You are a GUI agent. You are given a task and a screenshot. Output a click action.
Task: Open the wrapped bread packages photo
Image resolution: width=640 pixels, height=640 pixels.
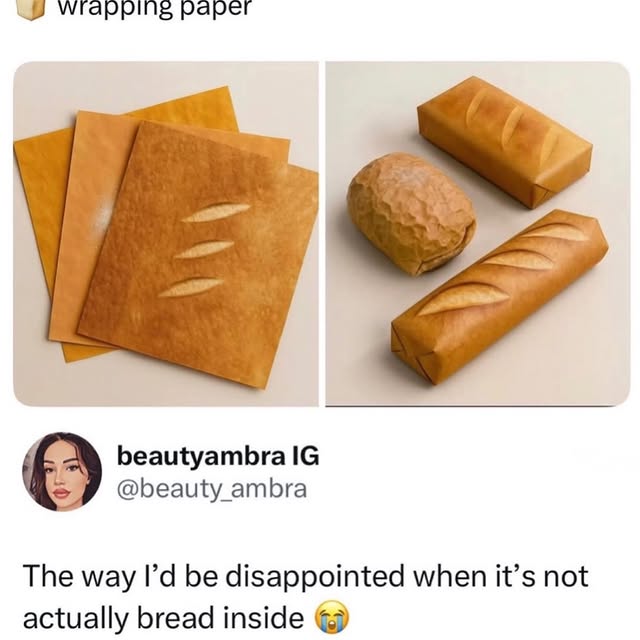tap(478, 234)
